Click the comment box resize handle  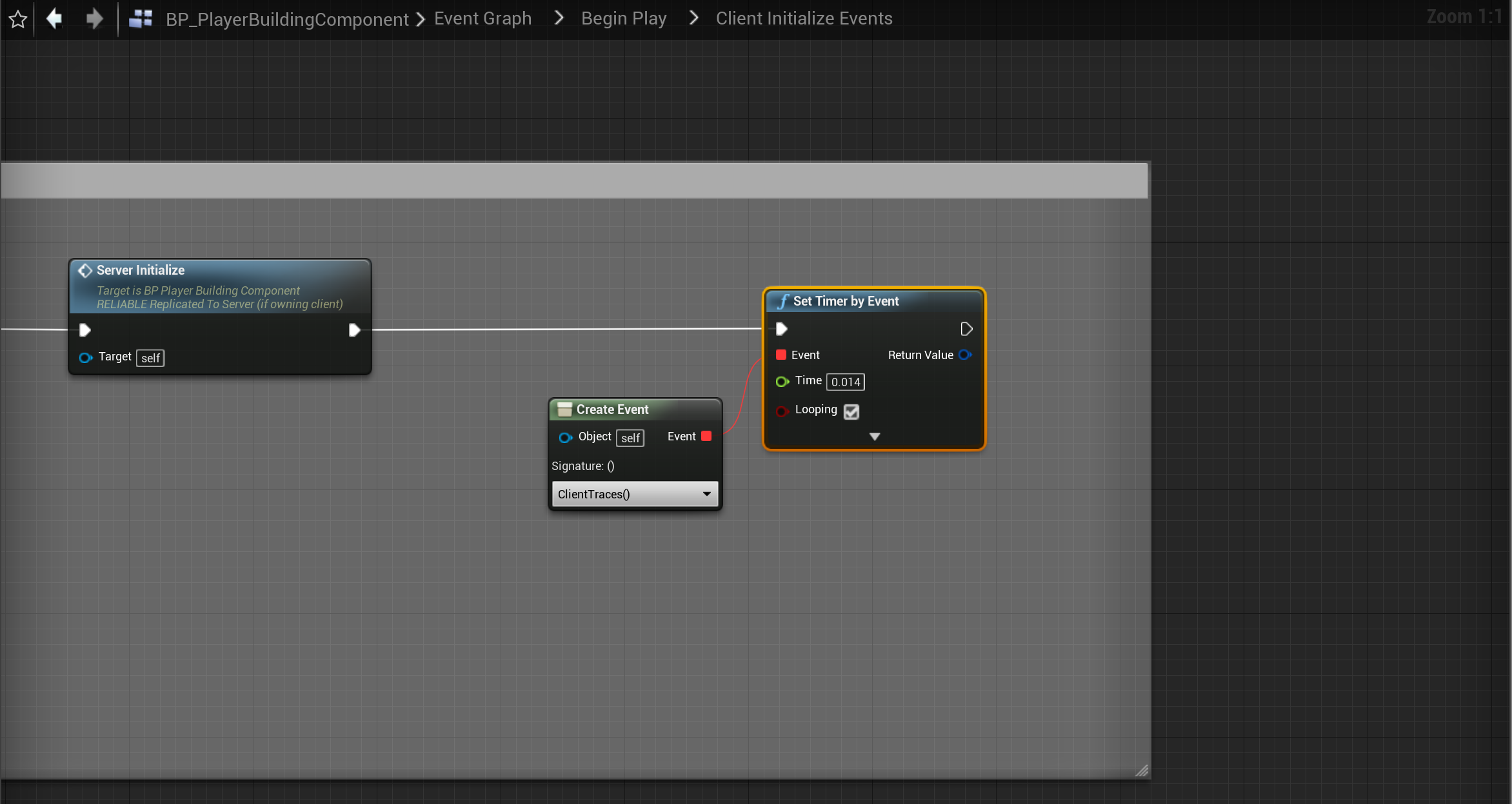tap(1142, 770)
